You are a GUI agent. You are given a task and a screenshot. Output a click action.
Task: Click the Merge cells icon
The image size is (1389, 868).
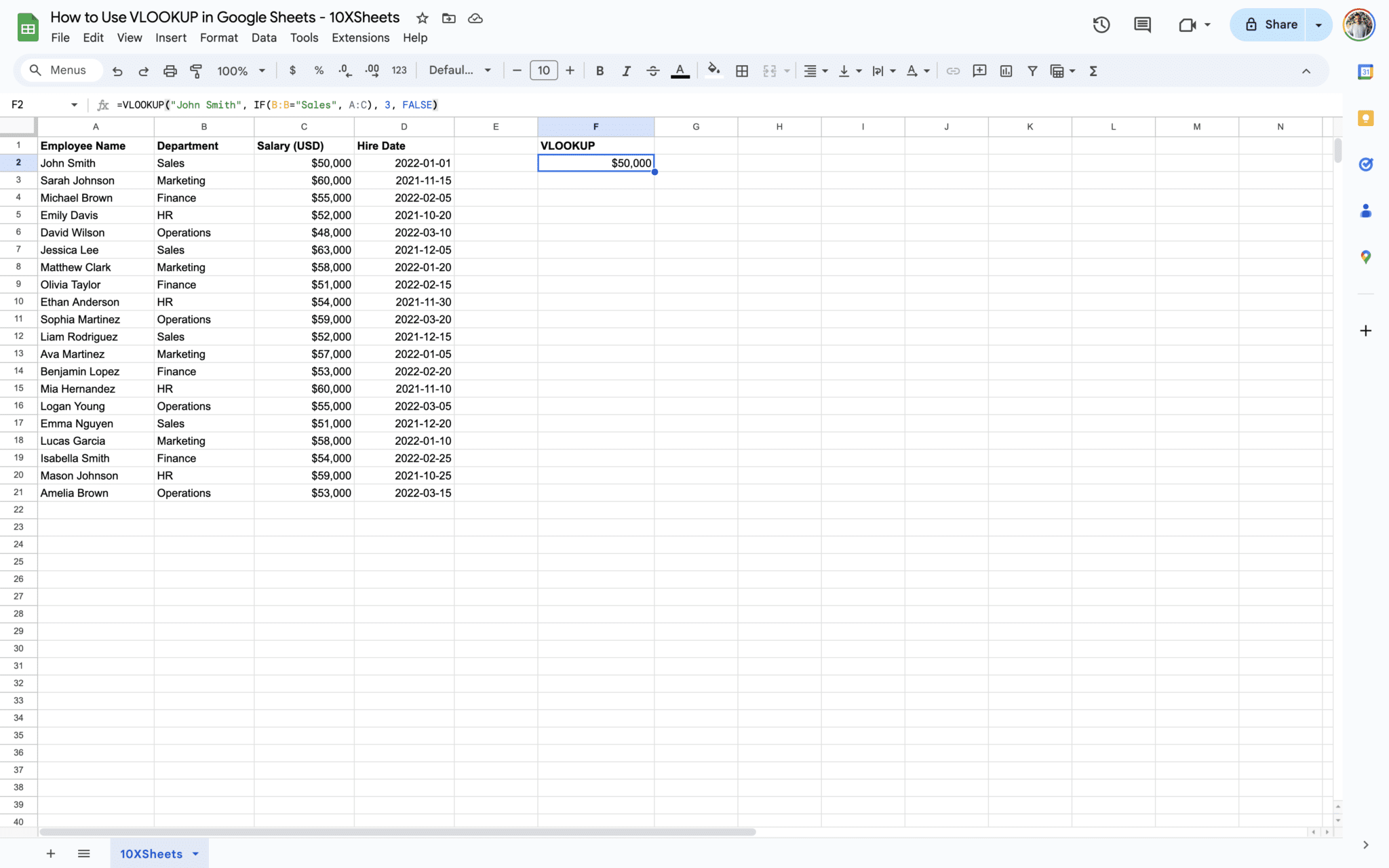coord(769,71)
